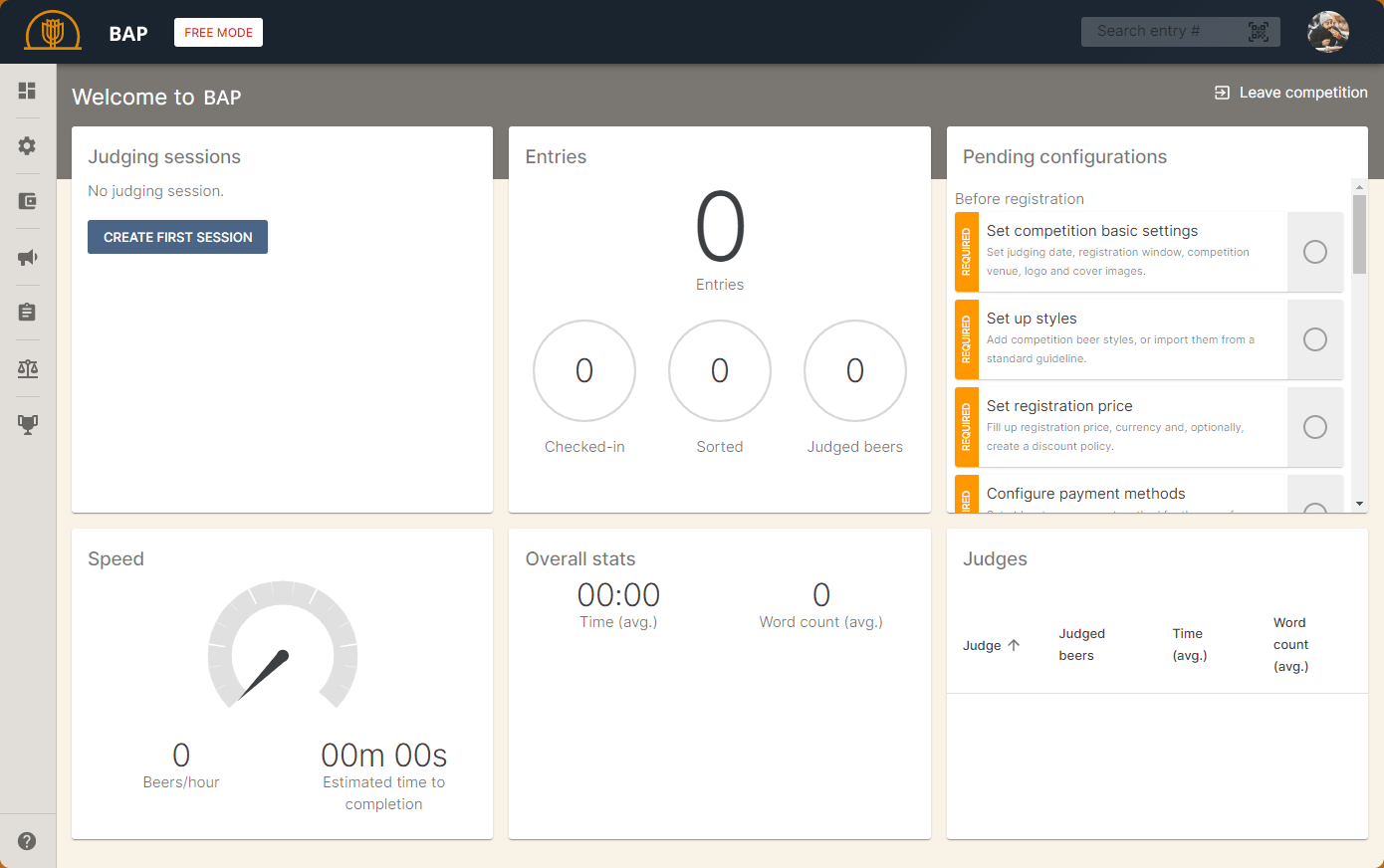Mark 'Set competition basic settings' circle
This screenshot has height=868, width=1384.
(1314, 252)
